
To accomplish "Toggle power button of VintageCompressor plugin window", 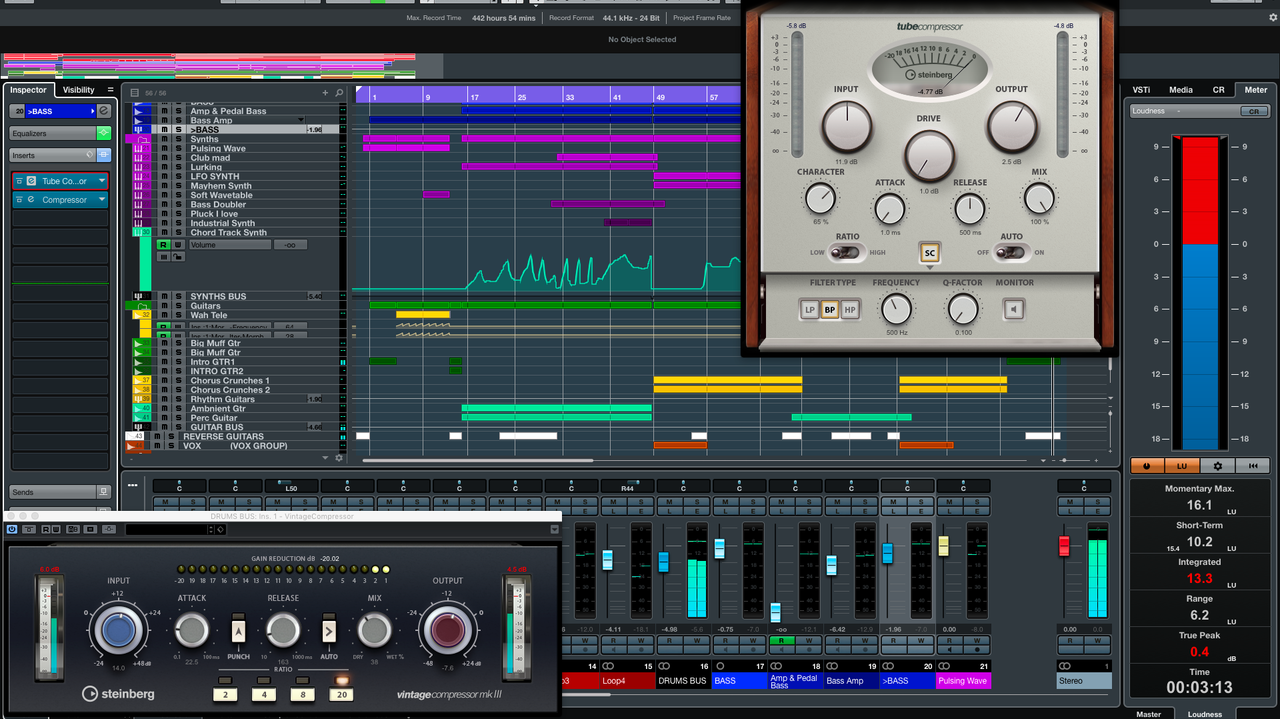I will coord(12,529).
